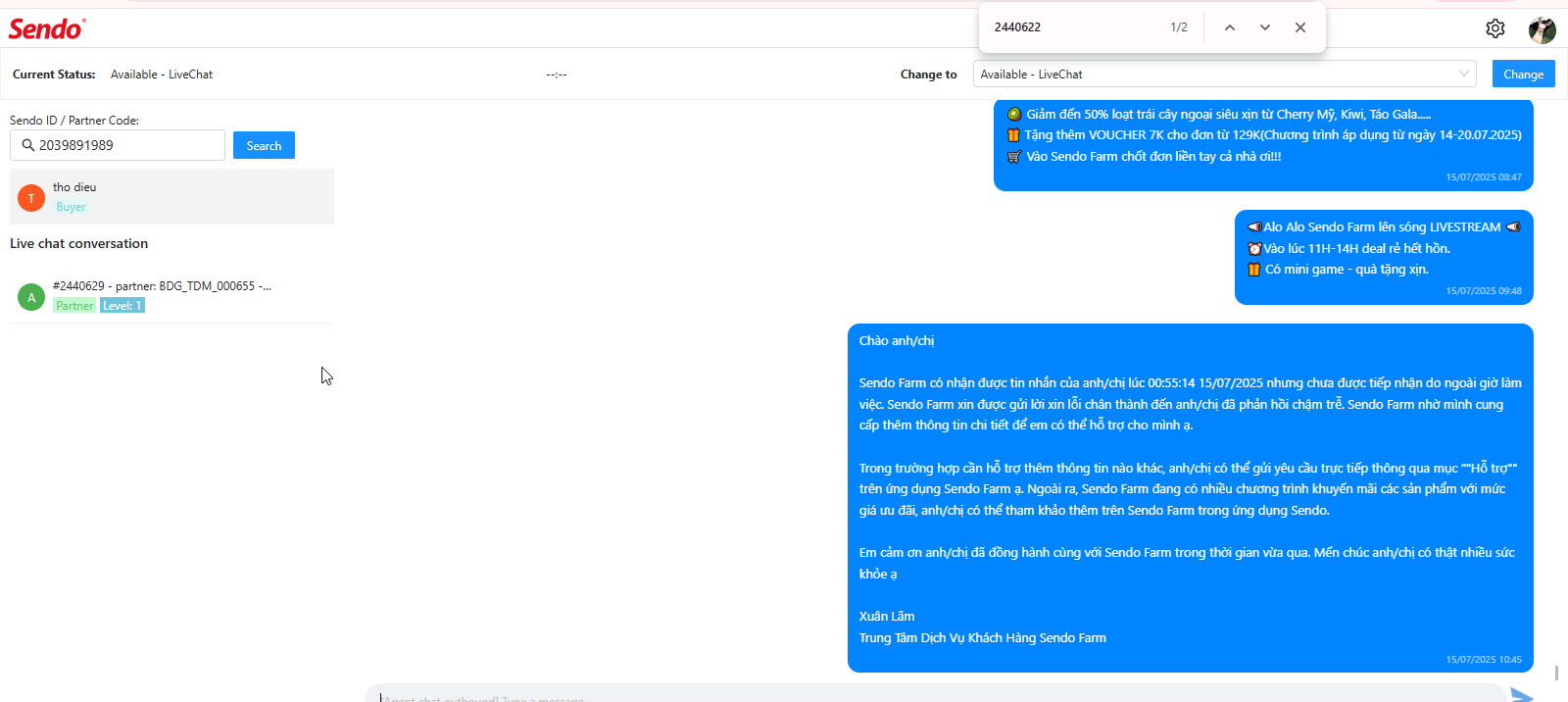Click the Sendo logo
Image resolution: width=1568 pixels, height=702 pixels.
(47, 28)
